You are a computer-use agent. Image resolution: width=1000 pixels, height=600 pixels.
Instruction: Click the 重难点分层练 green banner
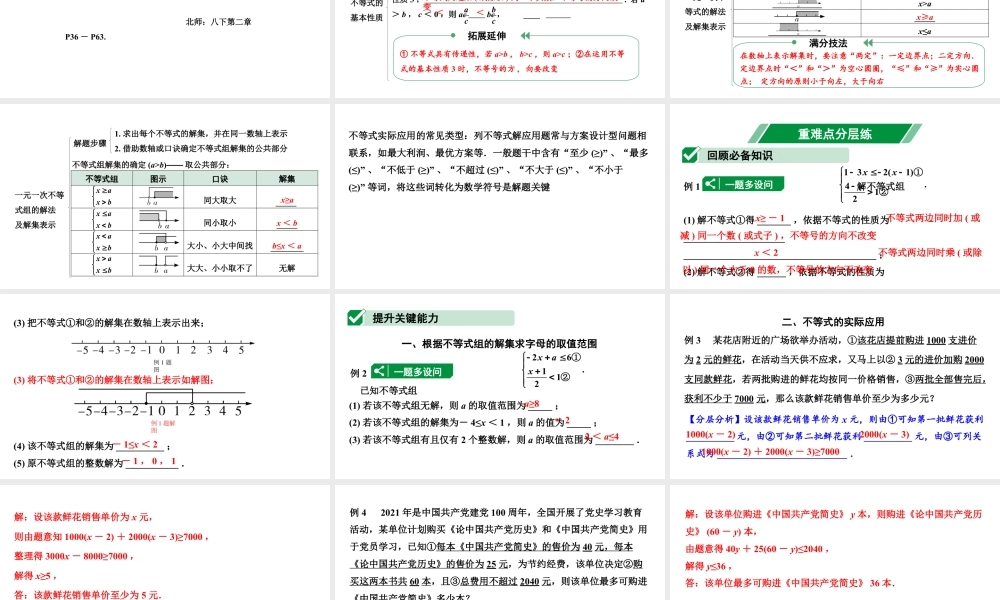(836, 134)
